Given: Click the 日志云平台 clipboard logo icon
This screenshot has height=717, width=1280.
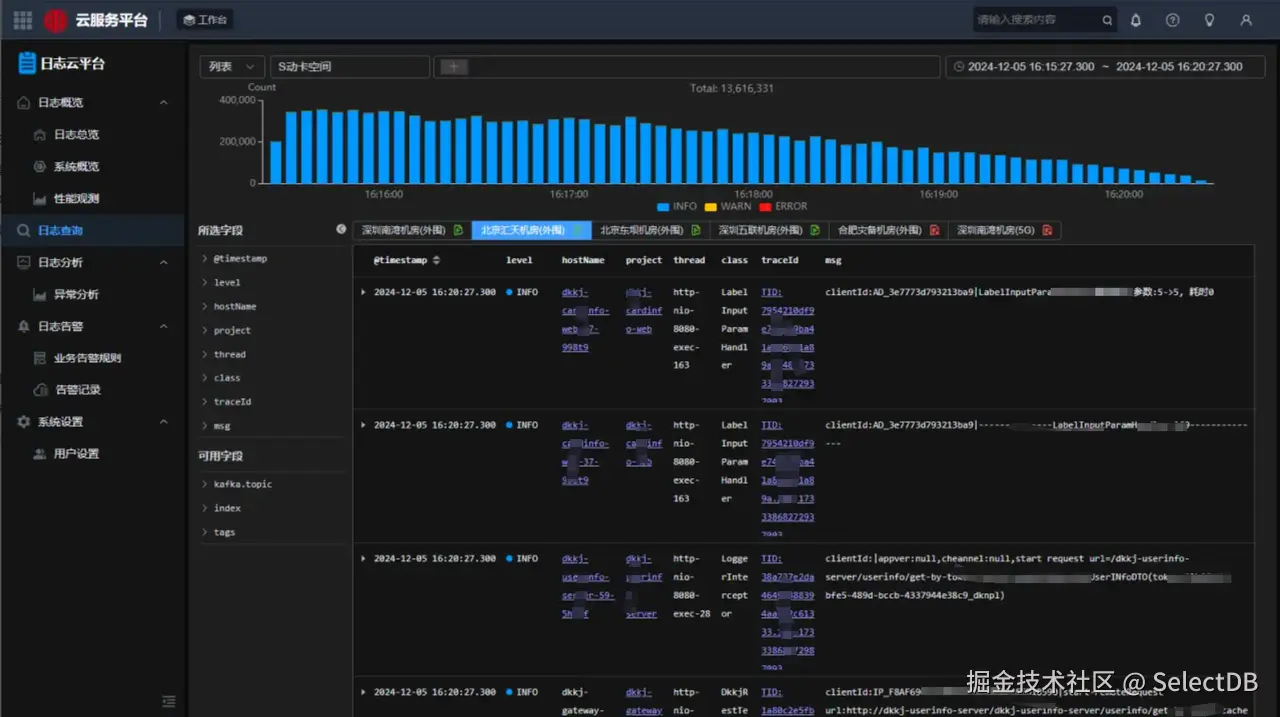Looking at the screenshot, I should click(x=27, y=63).
